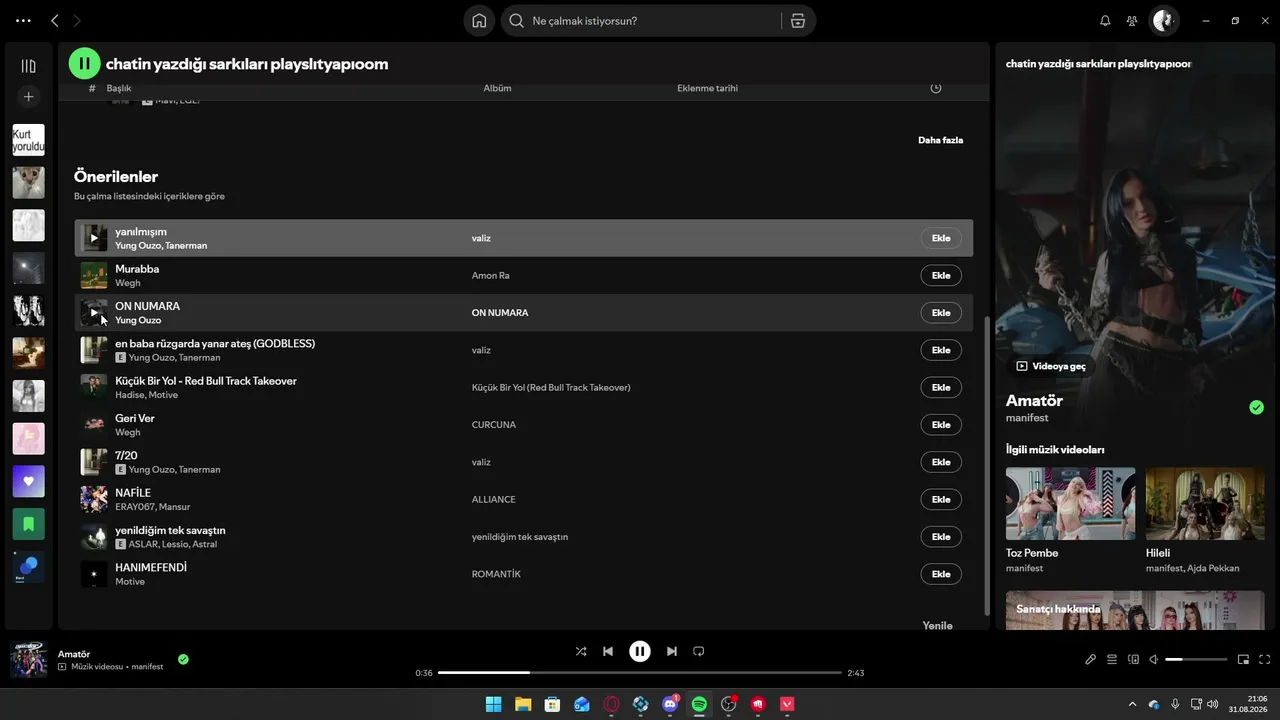Open the 'Toz Pembe' music video thumbnail
This screenshot has height=720, width=1280.
tap(1071, 503)
